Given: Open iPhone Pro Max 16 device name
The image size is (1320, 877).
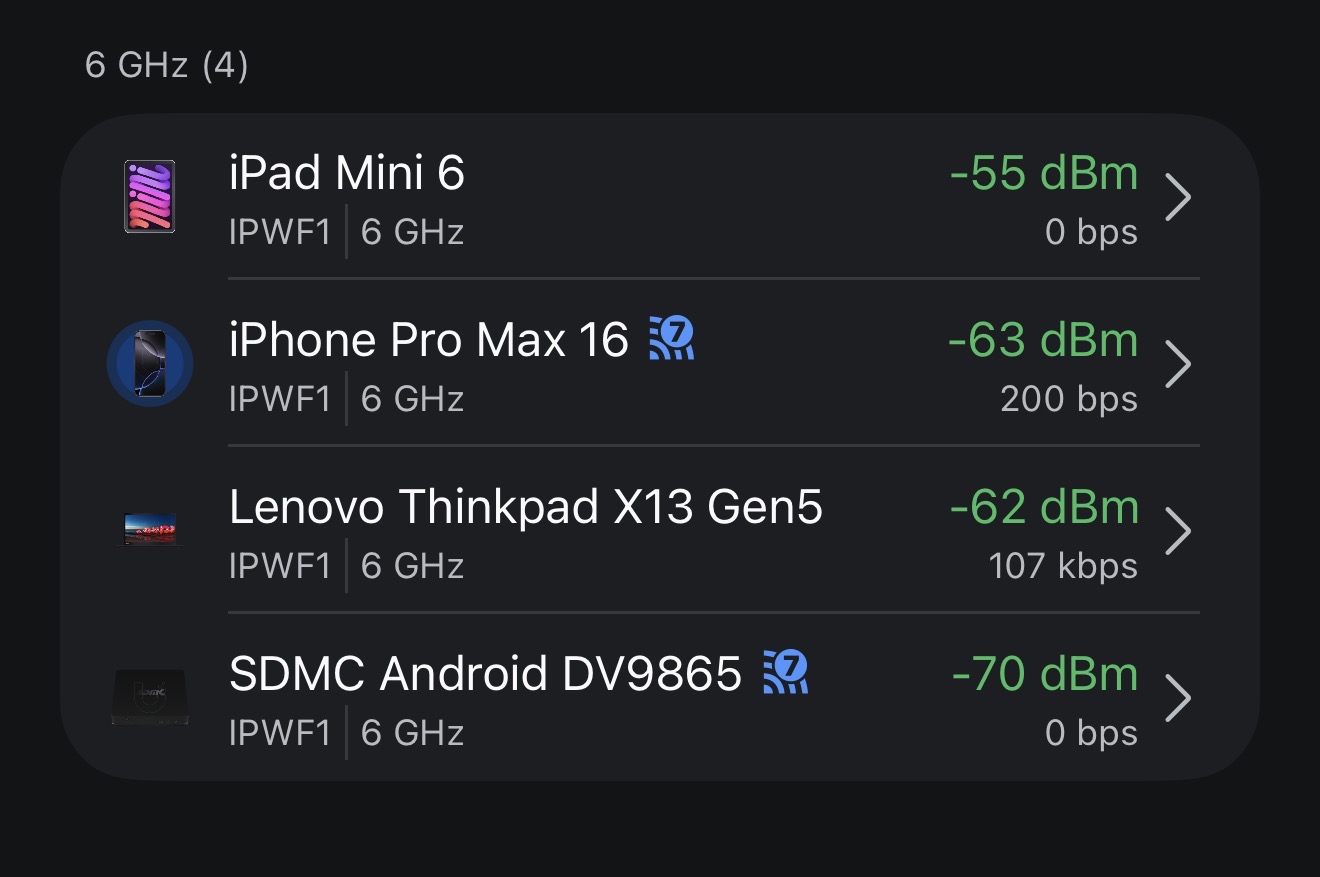Looking at the screenshot, I should [x=428, y=341].
